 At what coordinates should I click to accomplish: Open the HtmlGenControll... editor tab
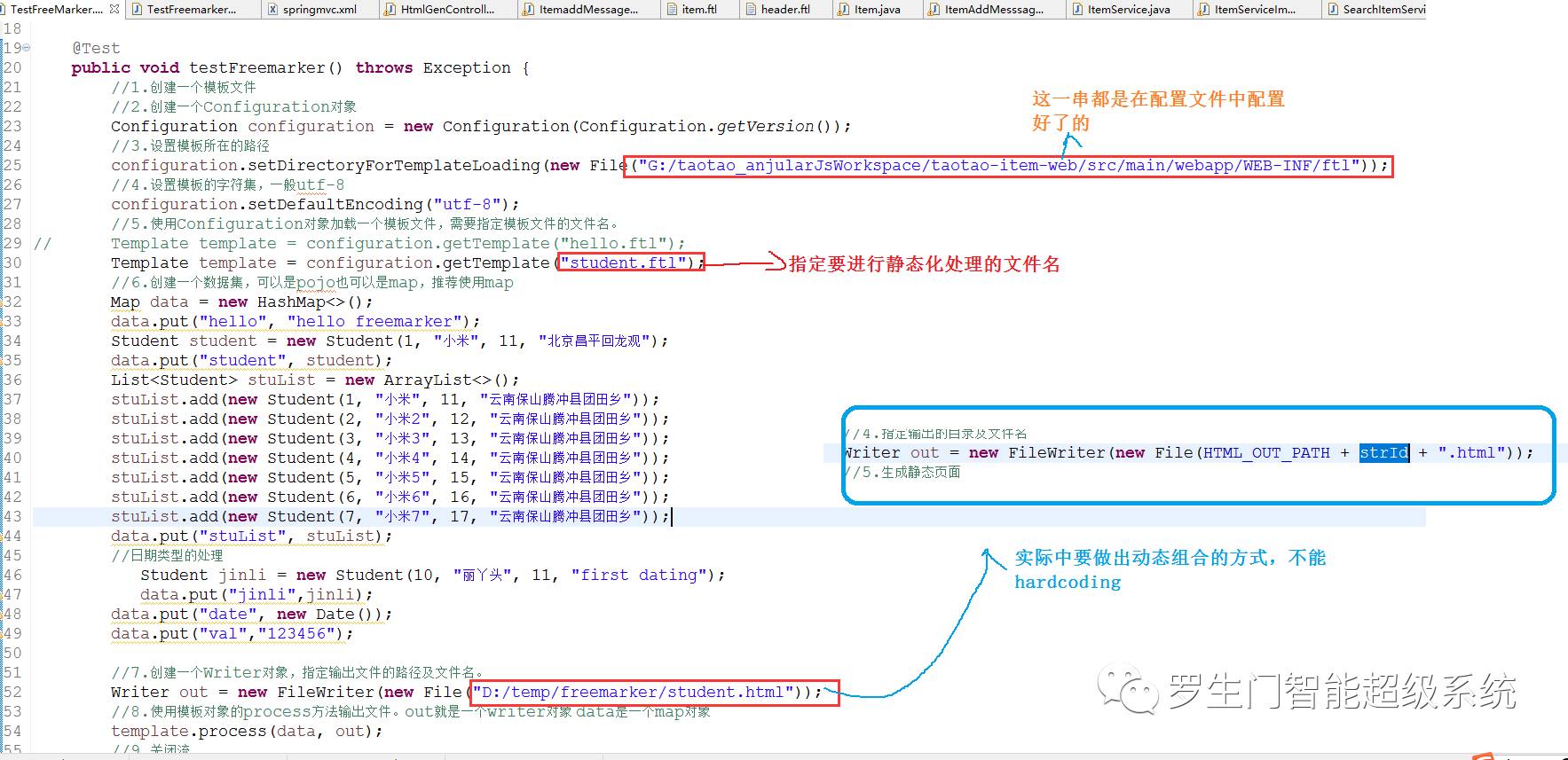pos(447,10)
